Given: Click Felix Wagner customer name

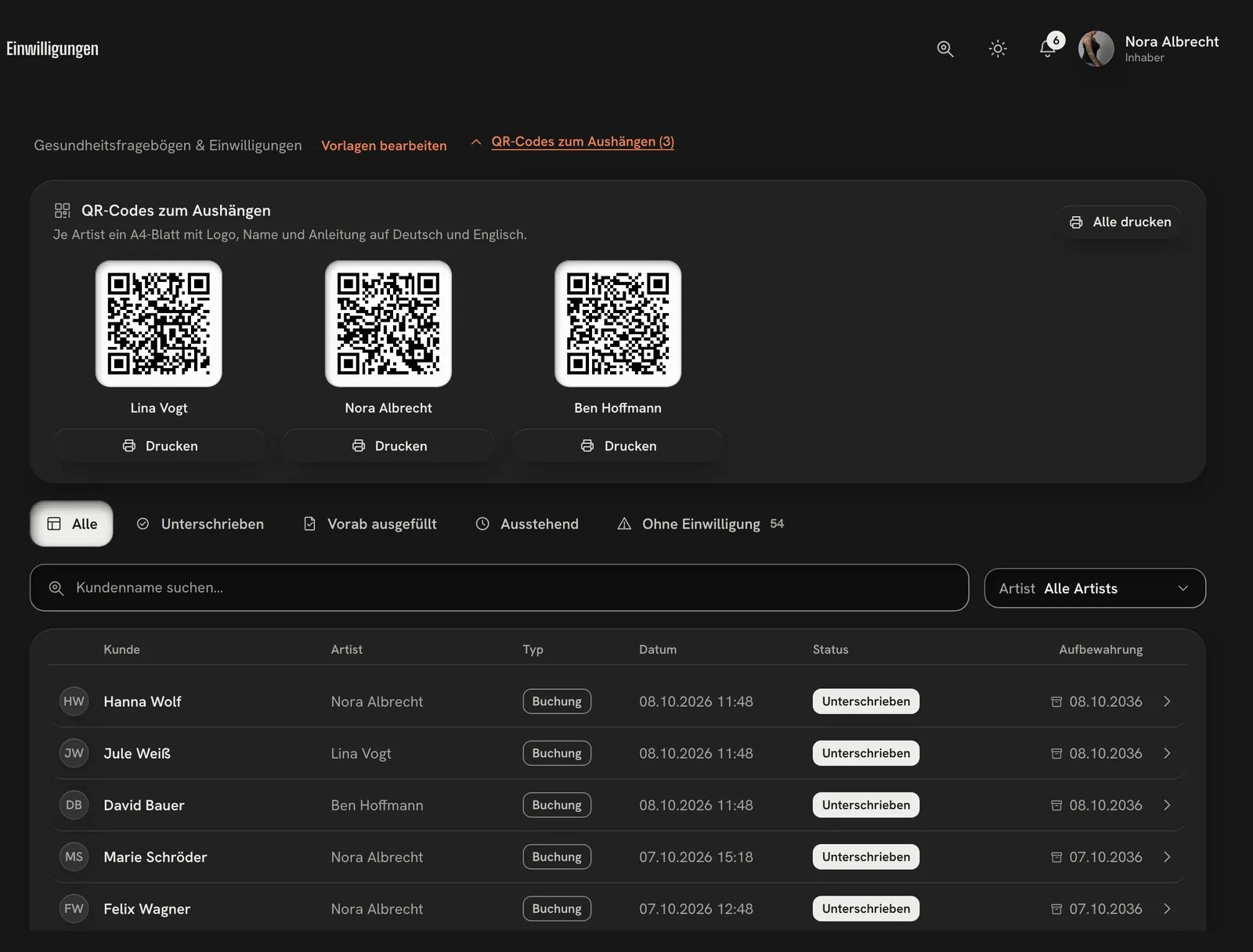Looking at the screenshot, I should [147, 908].
